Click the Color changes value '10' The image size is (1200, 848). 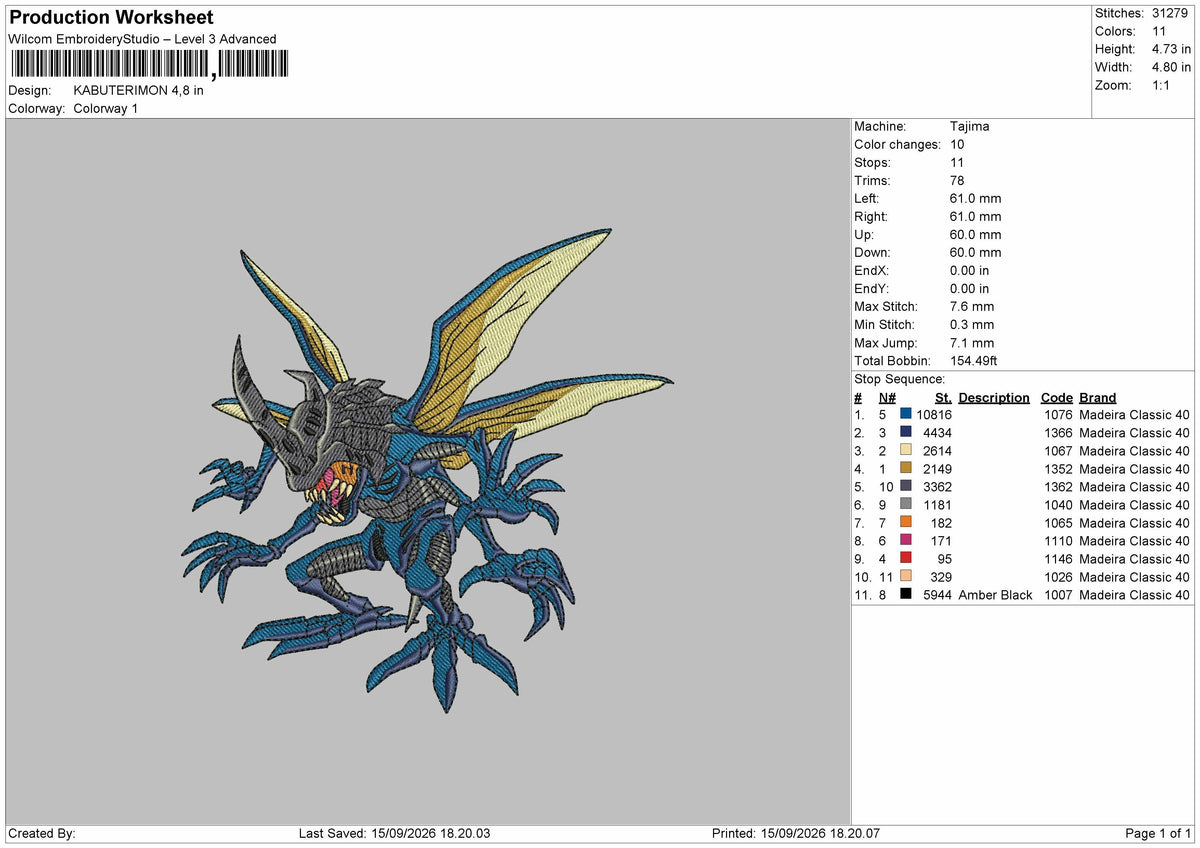coord(957,144)
